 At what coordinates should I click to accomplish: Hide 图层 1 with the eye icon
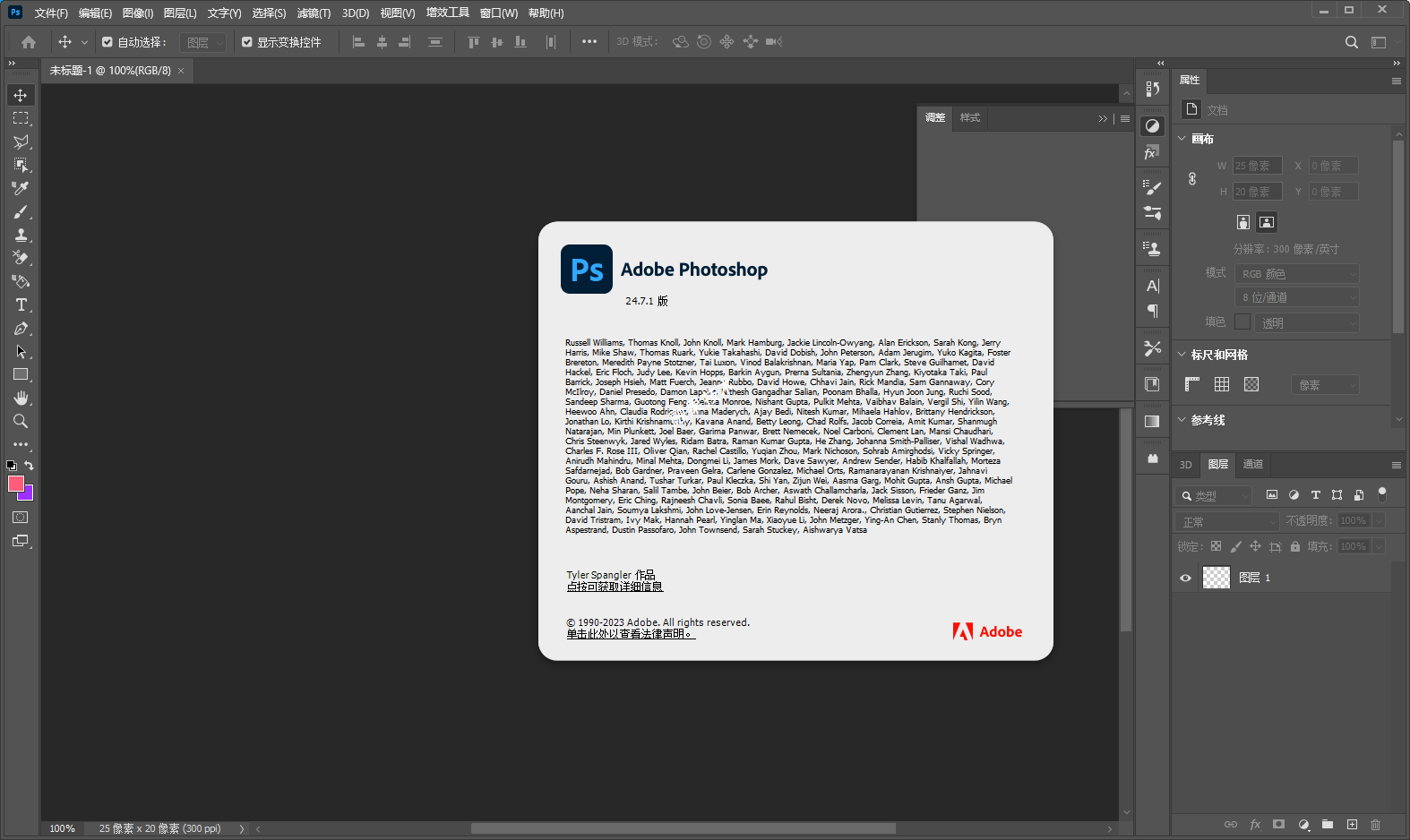1185,578
